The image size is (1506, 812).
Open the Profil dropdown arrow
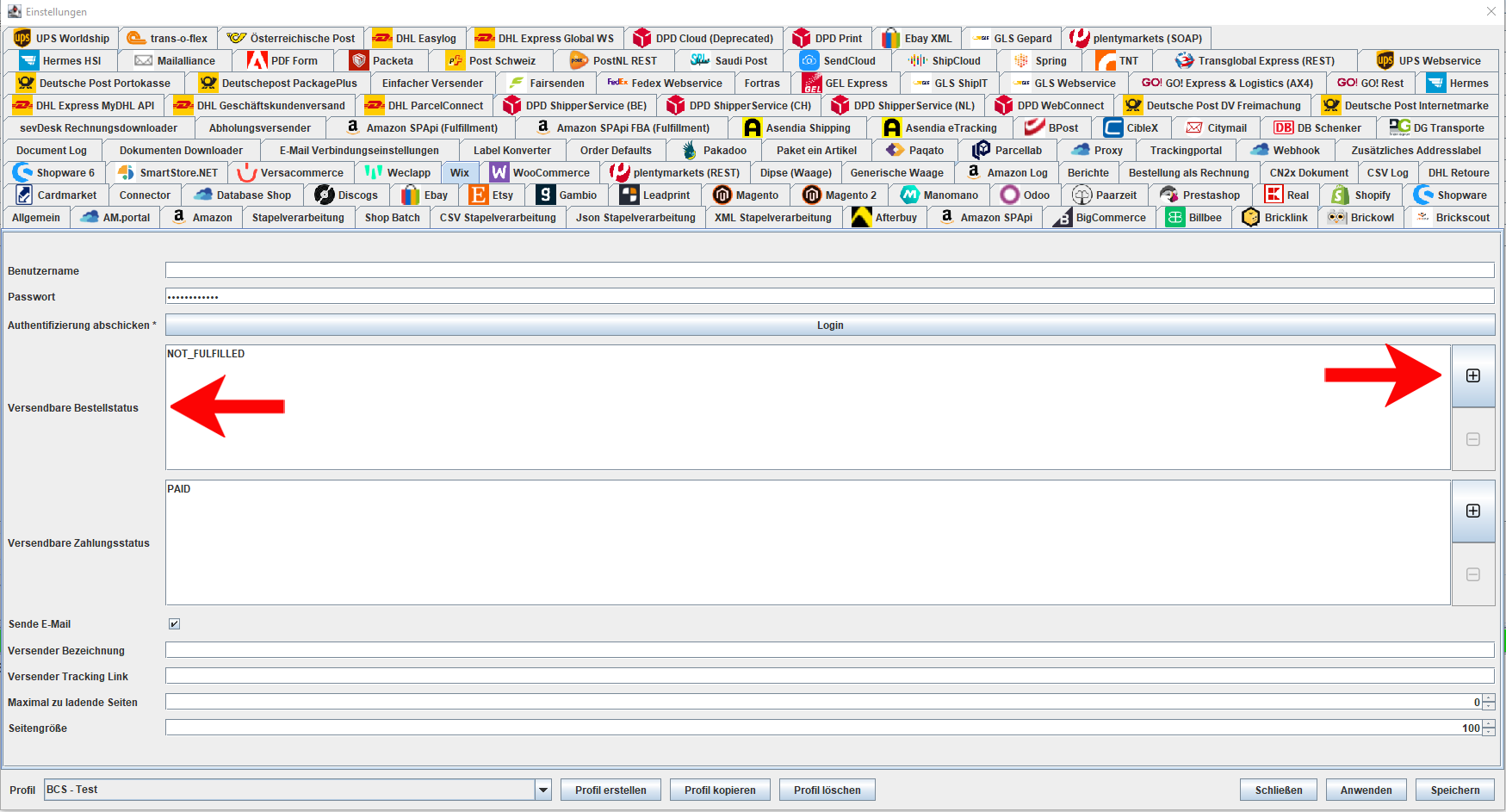(x=542, y=790)
